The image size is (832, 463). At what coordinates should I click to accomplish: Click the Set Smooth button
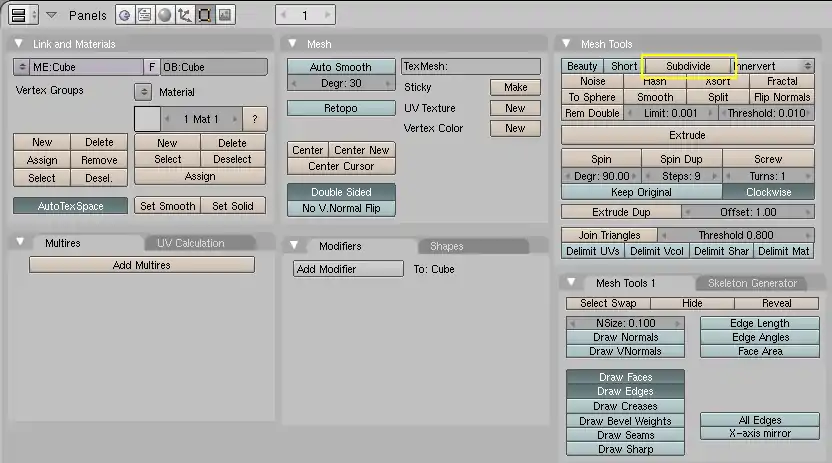click(168, 206)
